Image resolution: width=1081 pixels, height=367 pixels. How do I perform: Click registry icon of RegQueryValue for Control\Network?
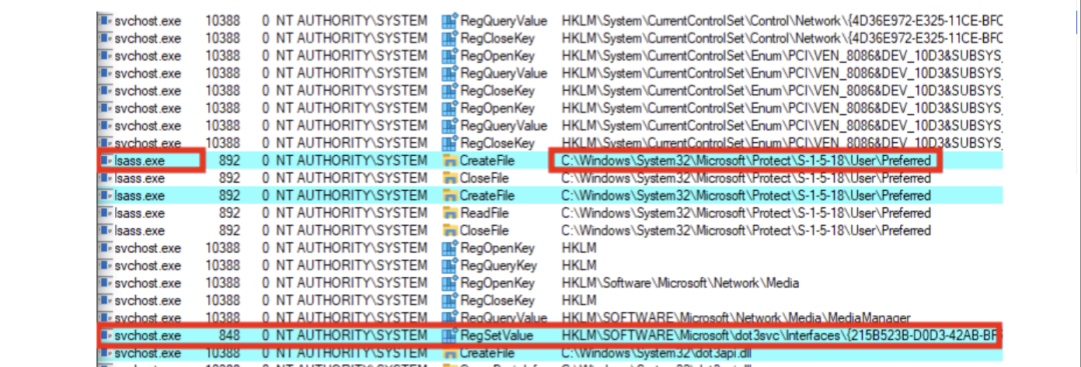(450, 21)
